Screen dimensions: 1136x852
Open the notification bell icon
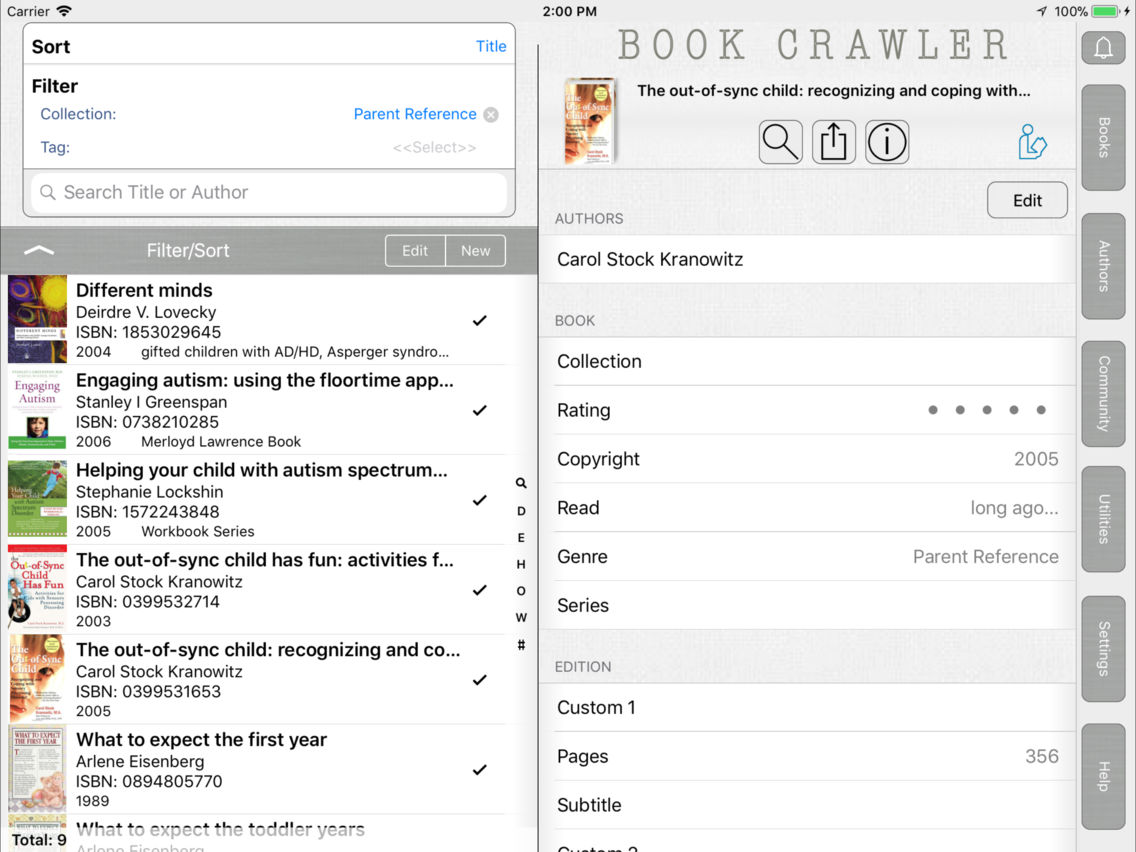(x=1103, y=47)
